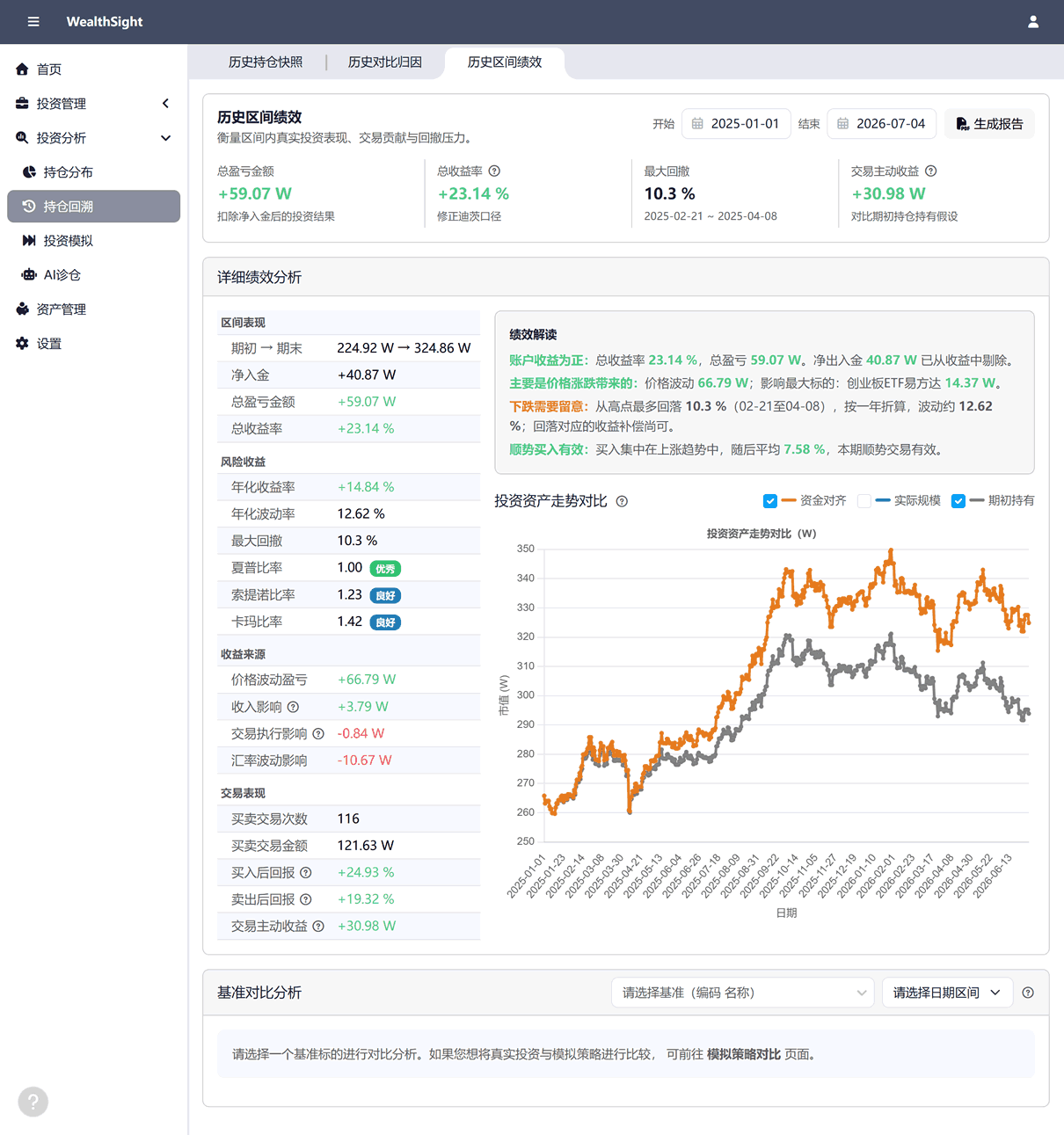The width and height of the screenshot is (1064, 1135).
Task: Select the 历史区间绩效 tab
Action: coord(505,62)
